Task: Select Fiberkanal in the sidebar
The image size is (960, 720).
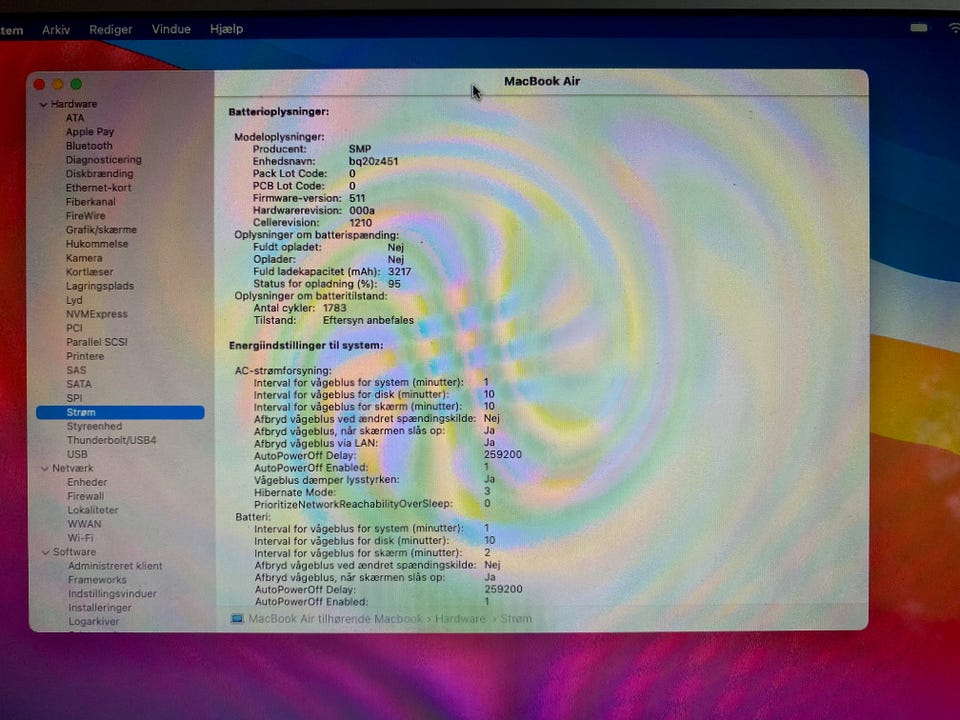Action: pyautogui.click(x=91, y=202)
